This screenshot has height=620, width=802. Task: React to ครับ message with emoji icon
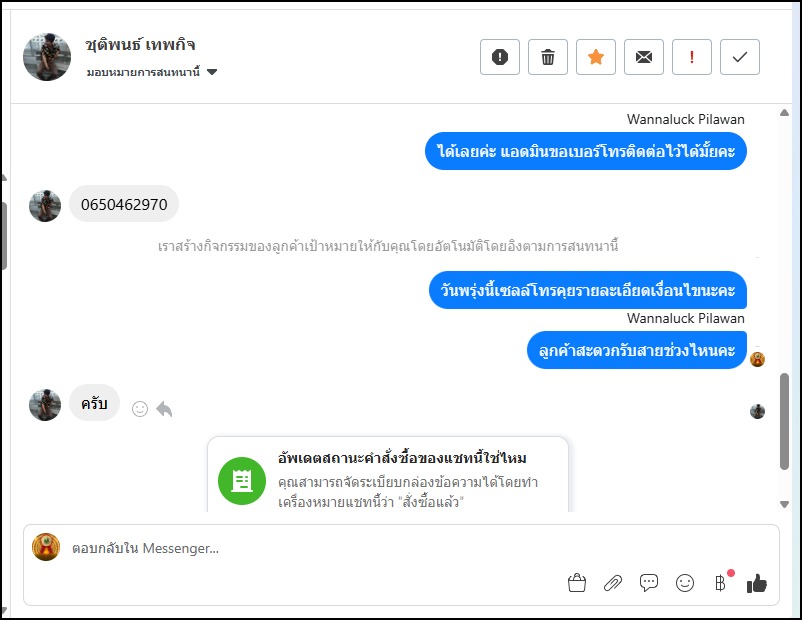tap(140, 409)
